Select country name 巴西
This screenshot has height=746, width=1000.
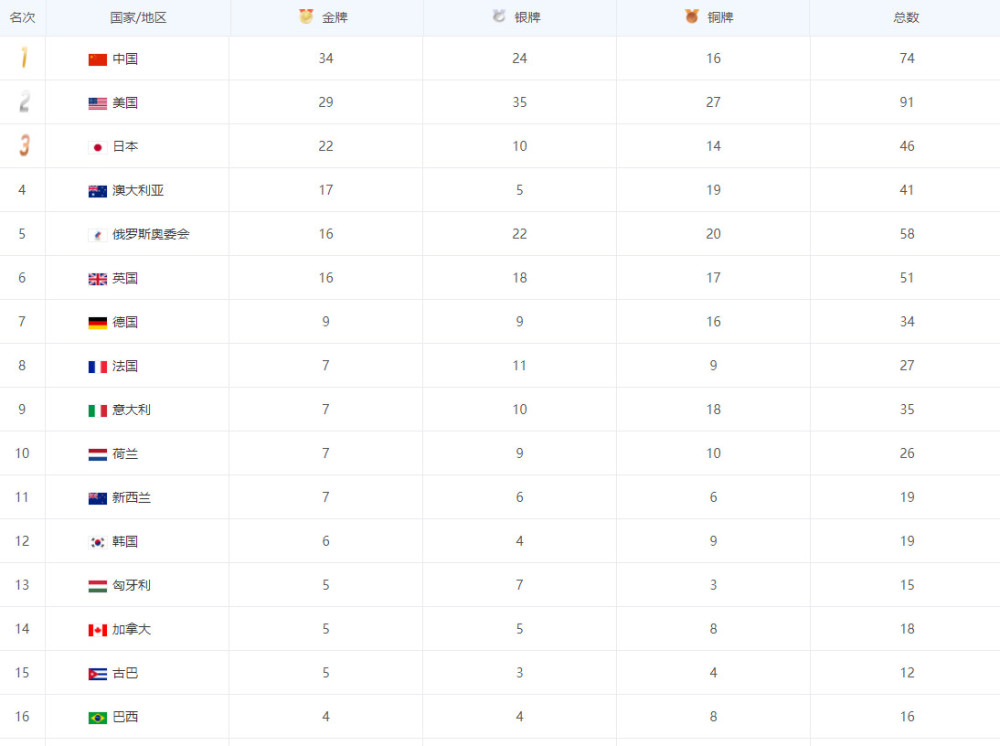(125, 717)
